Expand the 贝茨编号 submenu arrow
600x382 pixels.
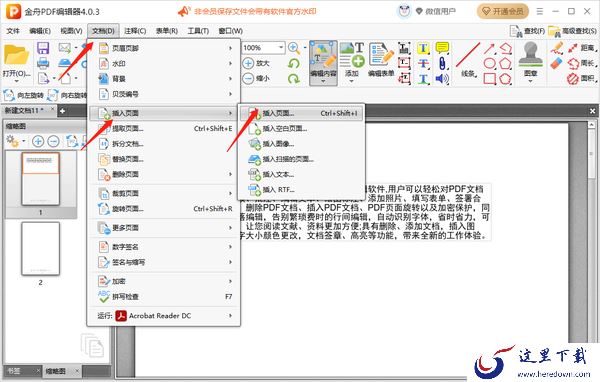(x=230, y=94)
